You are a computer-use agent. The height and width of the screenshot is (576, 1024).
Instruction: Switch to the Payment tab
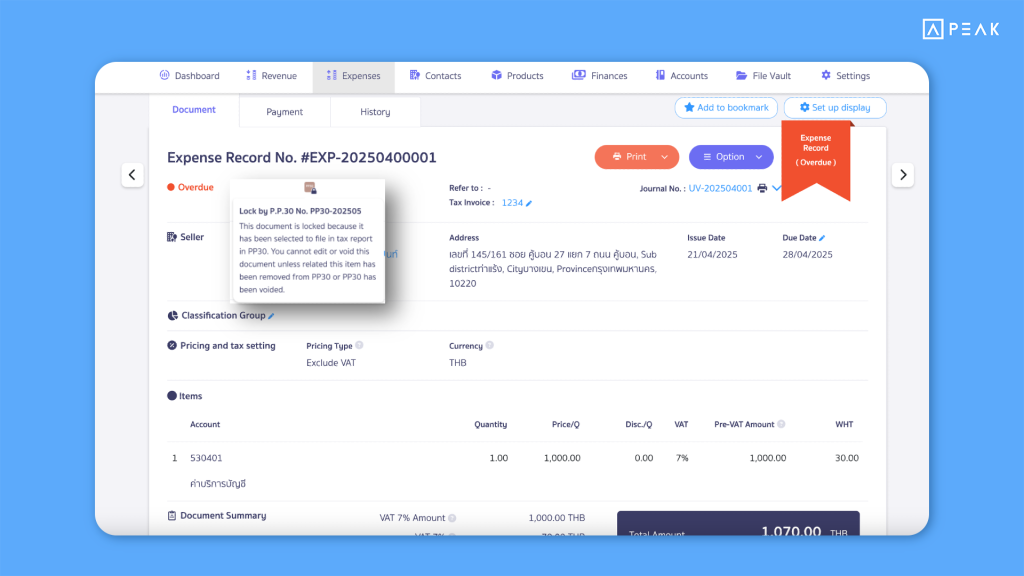284,112
